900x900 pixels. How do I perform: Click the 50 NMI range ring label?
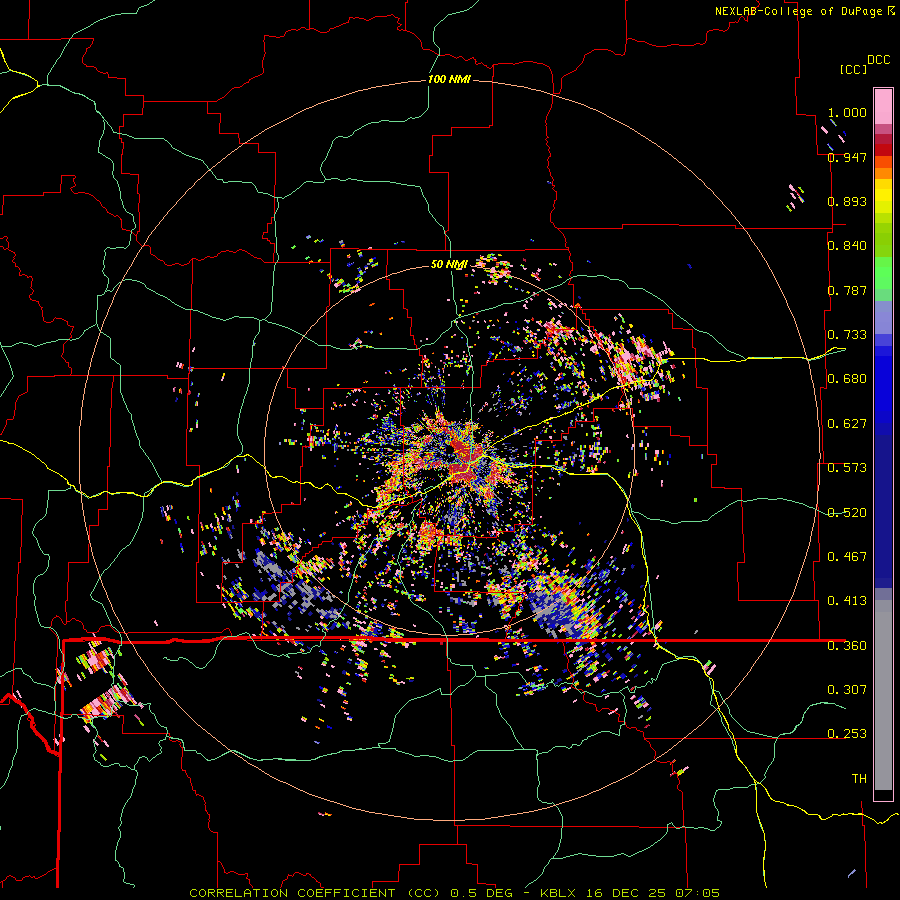(449, 265)
